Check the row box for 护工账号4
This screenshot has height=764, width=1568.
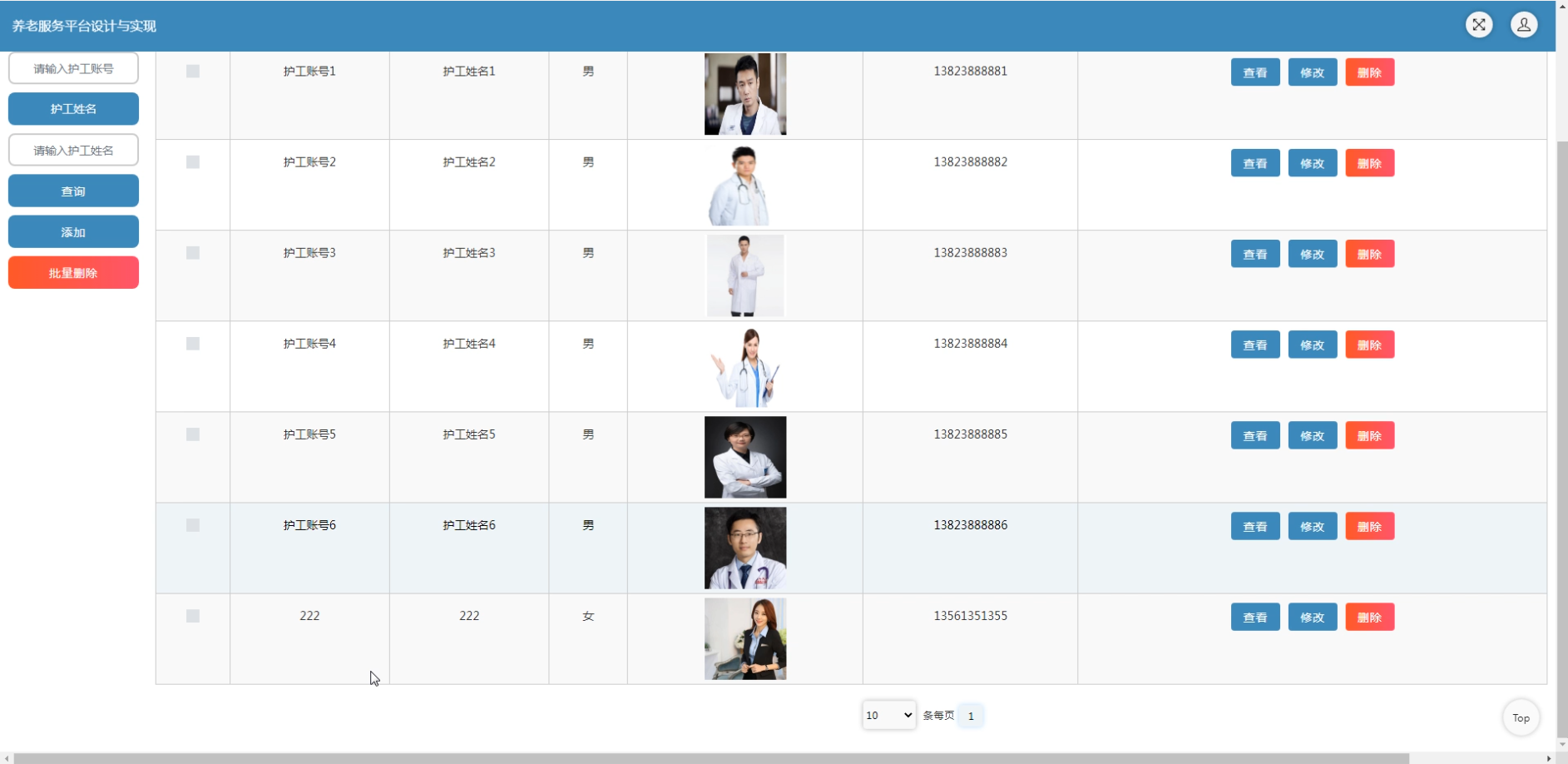click(x=193, y=344)
